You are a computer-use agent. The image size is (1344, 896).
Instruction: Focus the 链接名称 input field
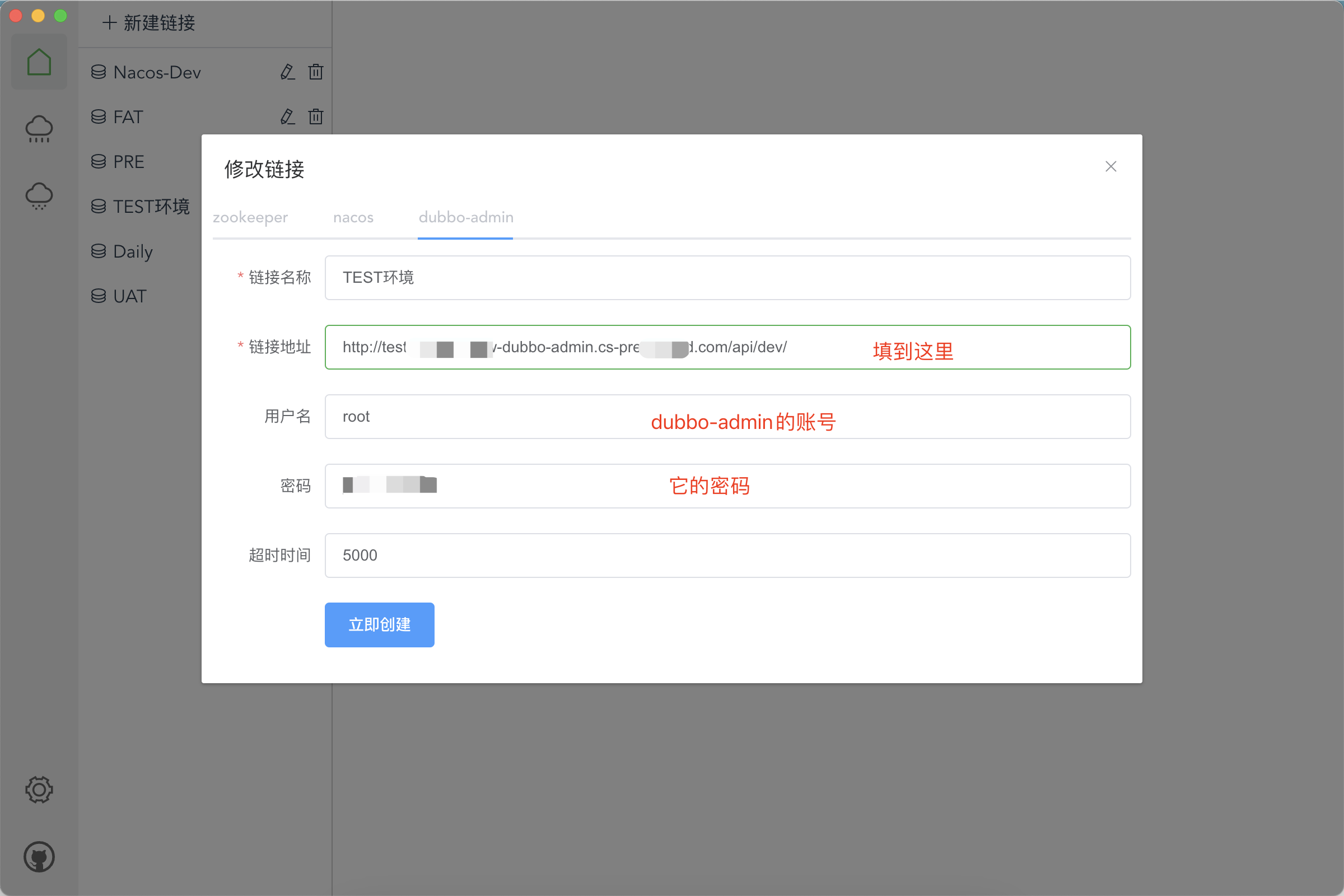pyautogui.click(x=727, y=278)
